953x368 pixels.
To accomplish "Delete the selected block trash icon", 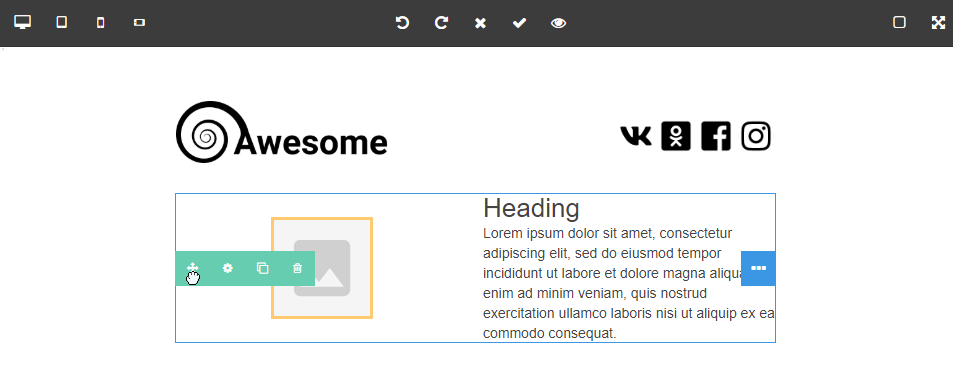I will click(297, 268).
